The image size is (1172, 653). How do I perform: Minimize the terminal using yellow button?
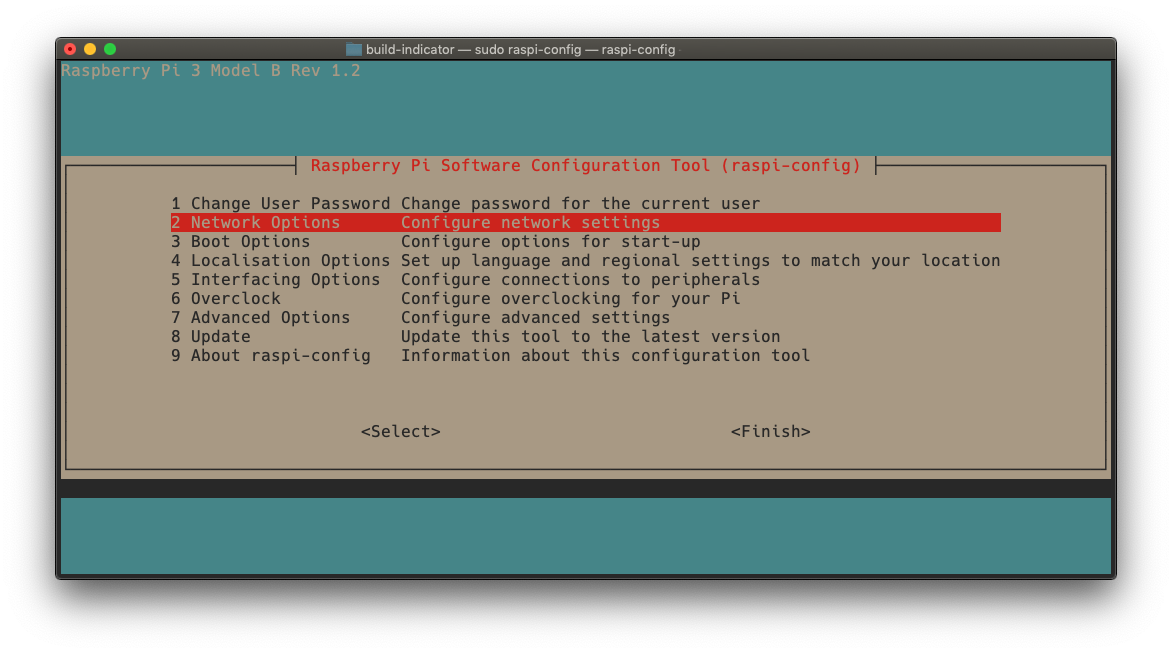90,49
